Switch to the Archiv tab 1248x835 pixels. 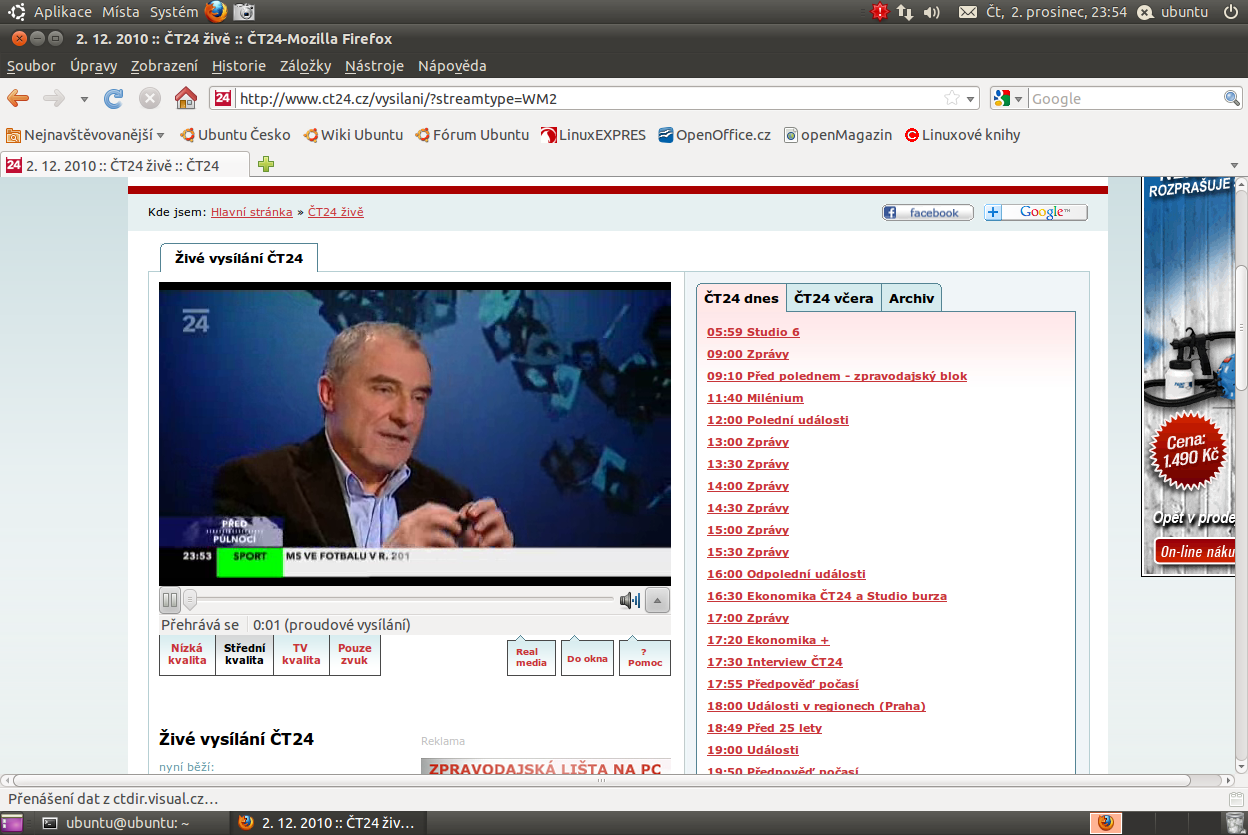(911, 298)
